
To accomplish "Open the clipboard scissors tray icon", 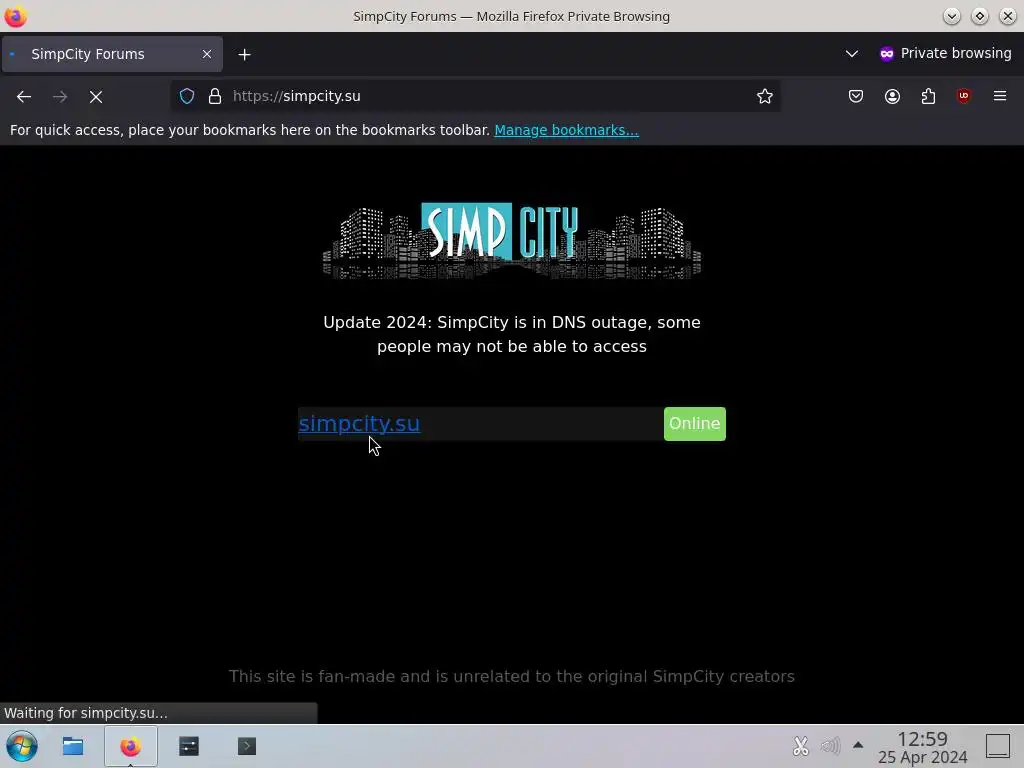I will pyautogui.click(x=801, y=746).
